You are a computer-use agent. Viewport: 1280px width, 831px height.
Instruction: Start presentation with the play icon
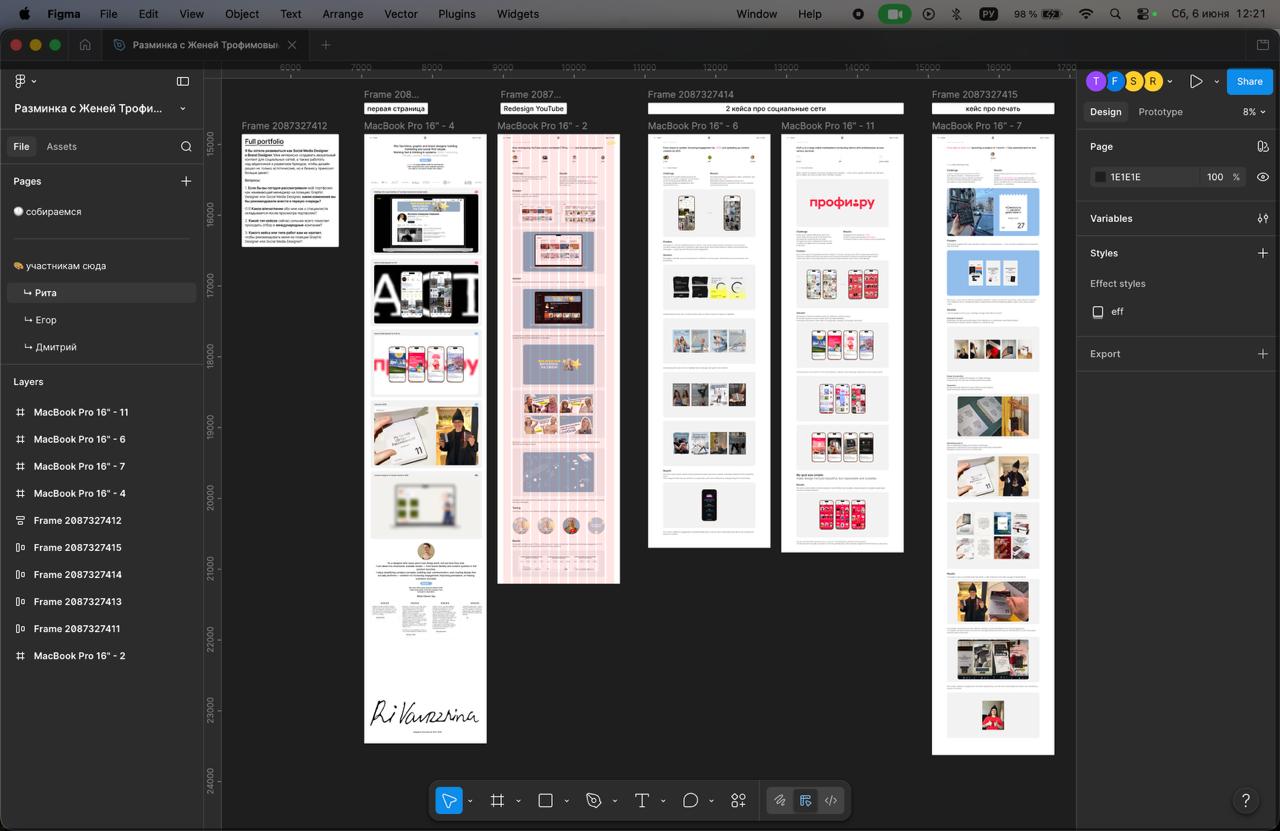click(1196, 81)
